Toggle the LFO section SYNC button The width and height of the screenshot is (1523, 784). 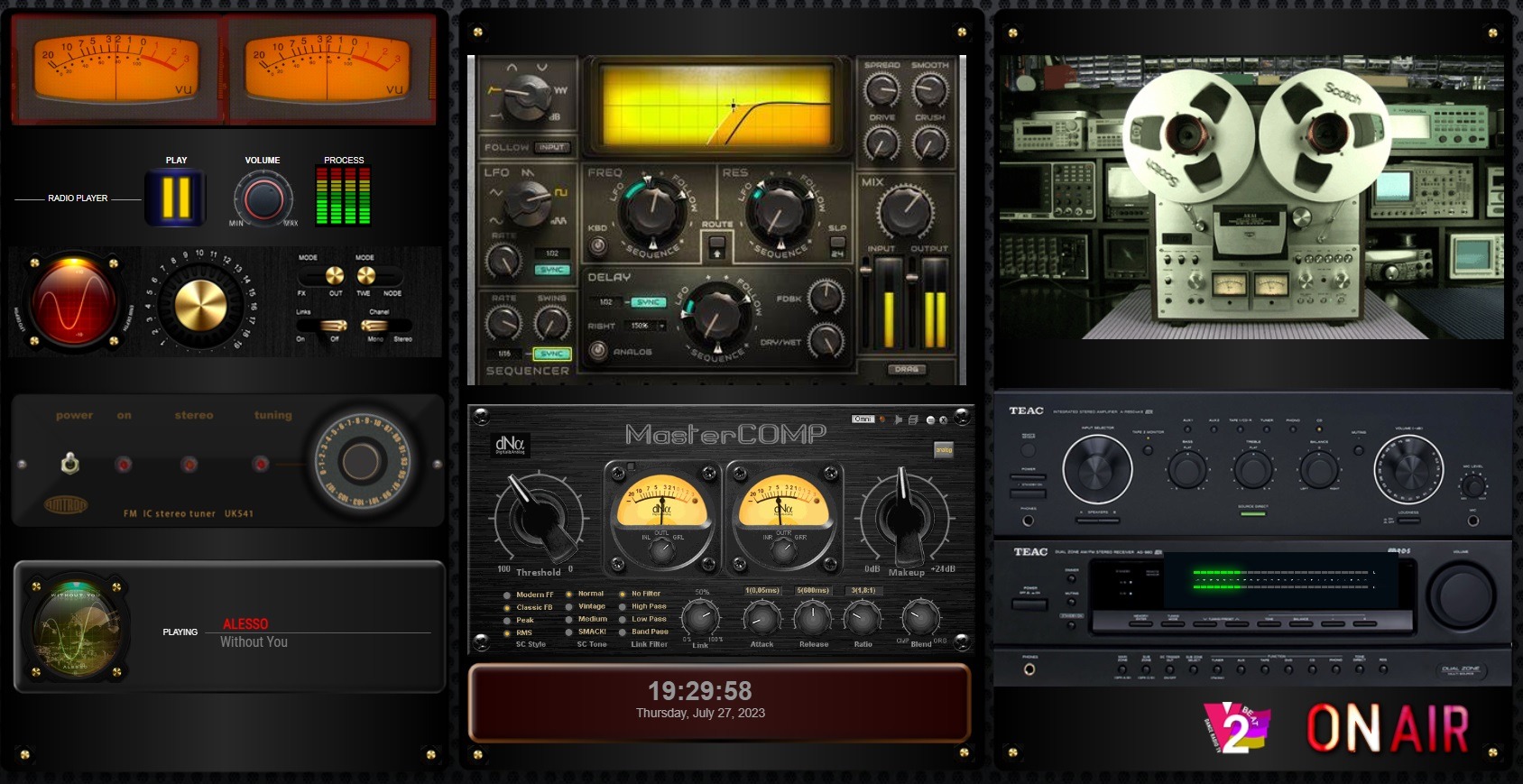[x=551, y=270]
